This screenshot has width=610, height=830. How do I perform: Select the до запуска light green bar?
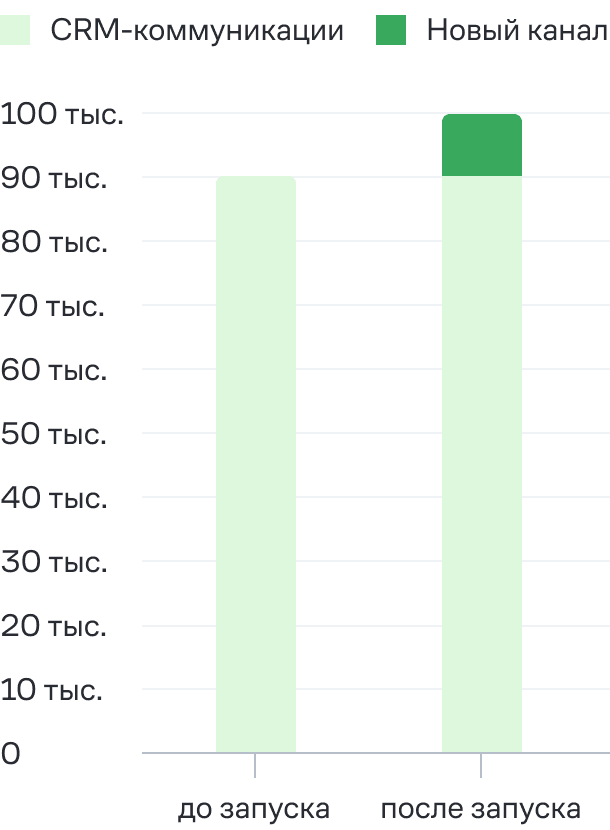tap(256, 464)
